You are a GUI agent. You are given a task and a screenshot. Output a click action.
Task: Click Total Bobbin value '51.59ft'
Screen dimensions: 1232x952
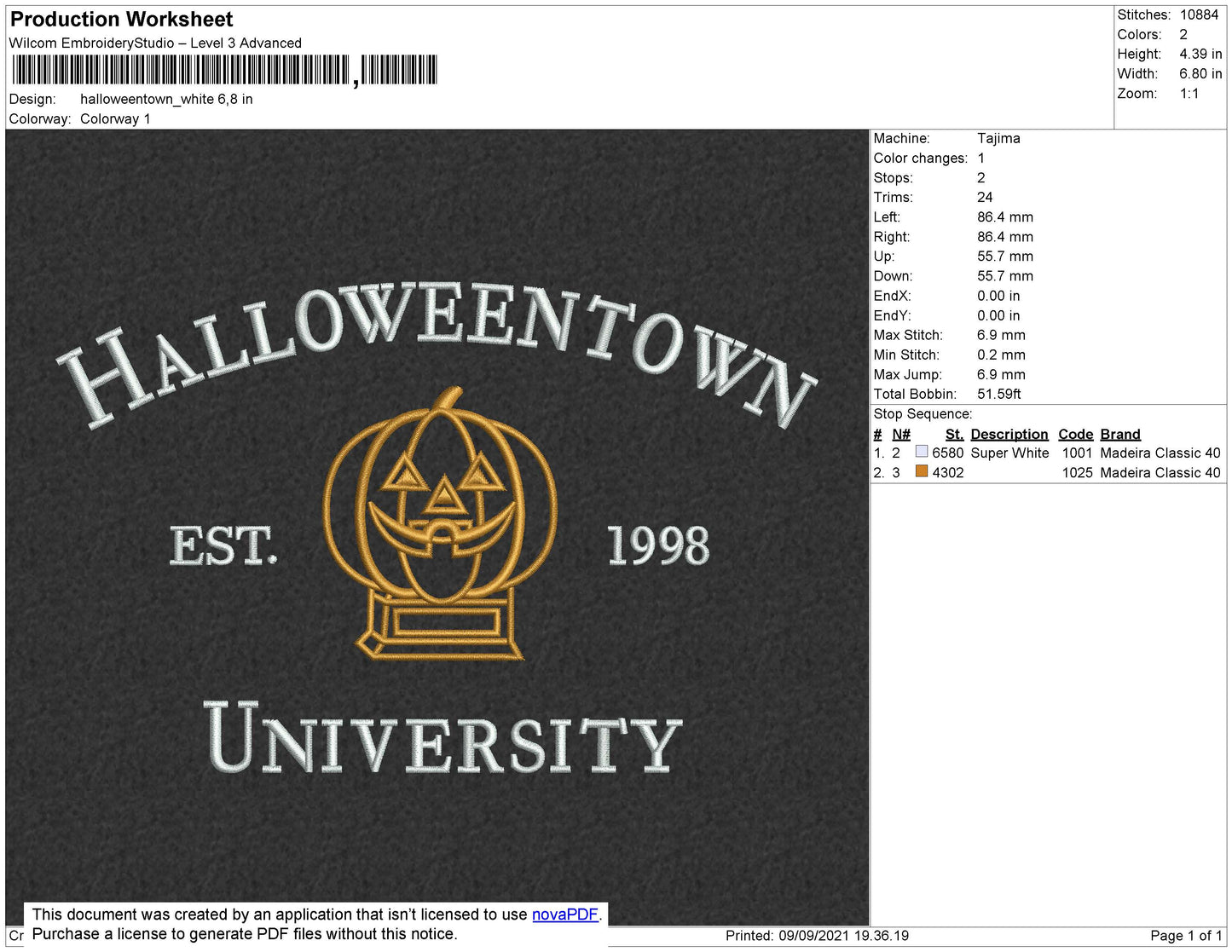click(998, 394)
